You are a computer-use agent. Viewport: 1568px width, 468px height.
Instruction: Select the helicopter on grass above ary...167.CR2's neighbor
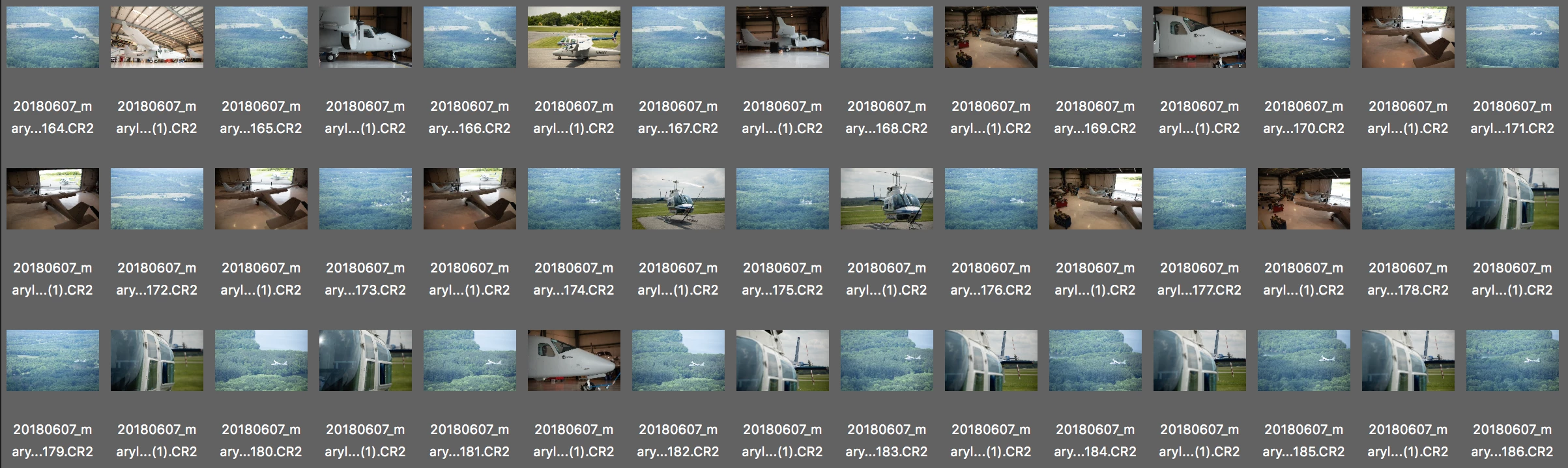[x=574, y=37]
